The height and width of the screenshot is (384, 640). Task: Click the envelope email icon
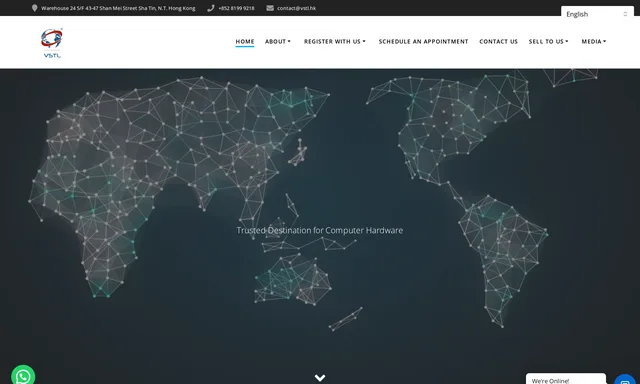click(270, 8)
